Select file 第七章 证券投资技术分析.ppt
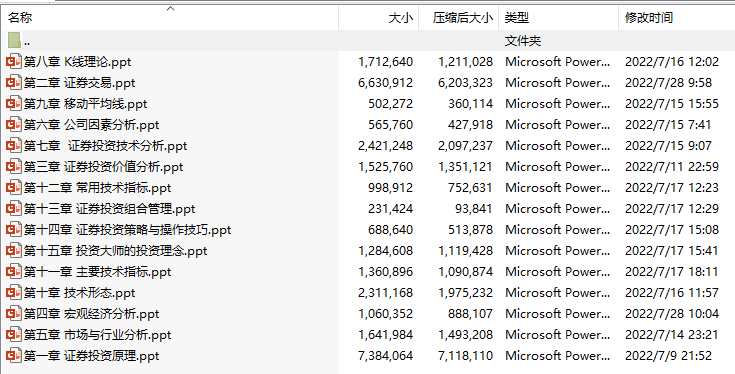The width and height of the screenshot is (735, 374). click(x=105, y=146)
